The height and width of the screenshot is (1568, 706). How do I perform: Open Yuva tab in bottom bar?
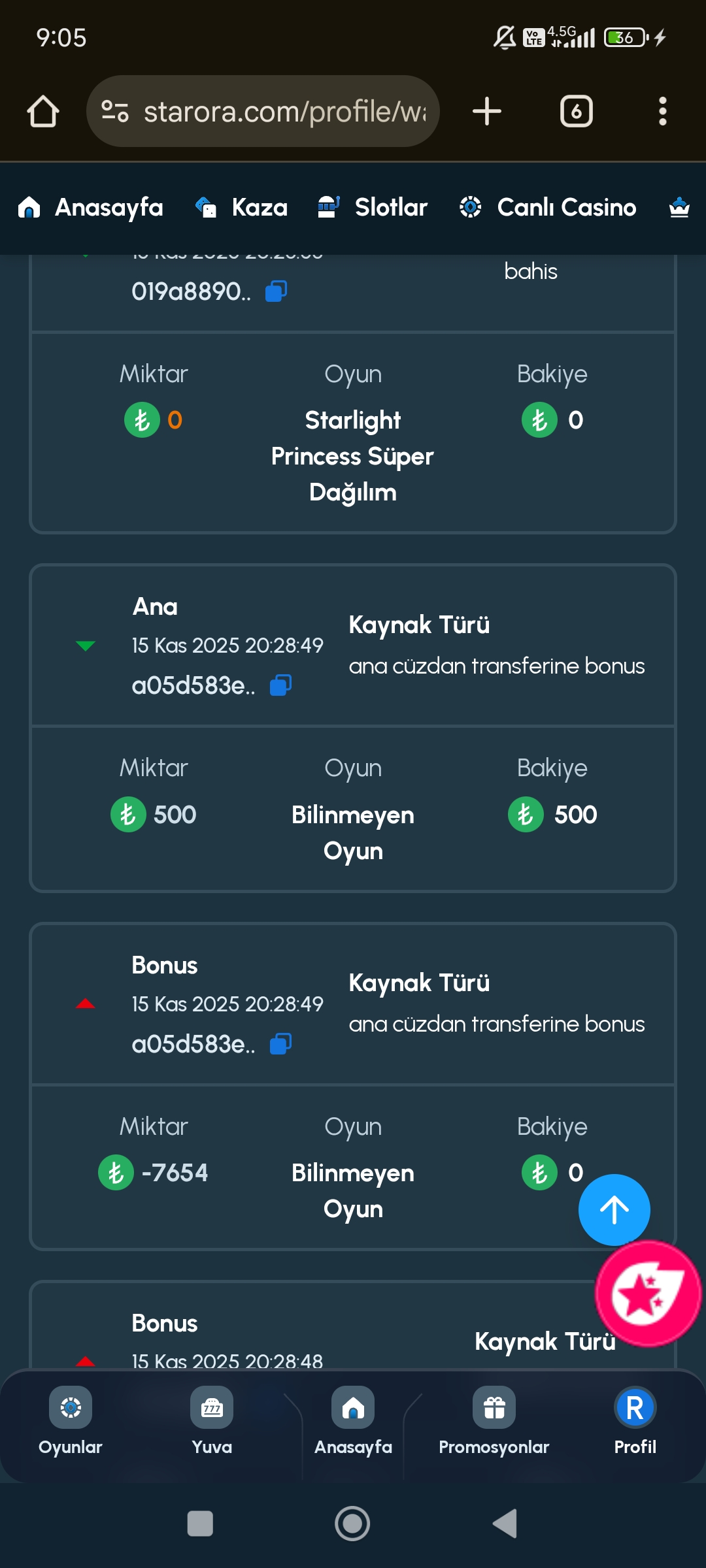(212, 1422)
